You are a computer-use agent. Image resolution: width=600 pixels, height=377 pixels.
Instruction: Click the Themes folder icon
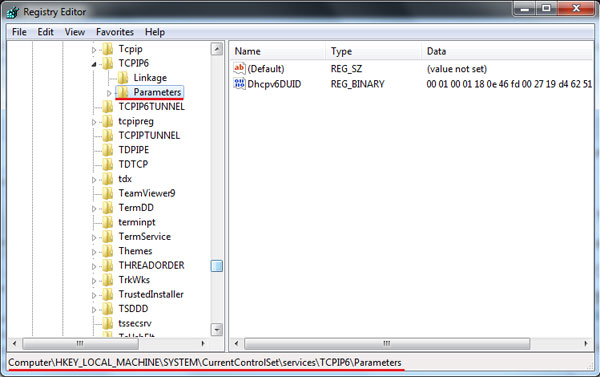(108, 251)
